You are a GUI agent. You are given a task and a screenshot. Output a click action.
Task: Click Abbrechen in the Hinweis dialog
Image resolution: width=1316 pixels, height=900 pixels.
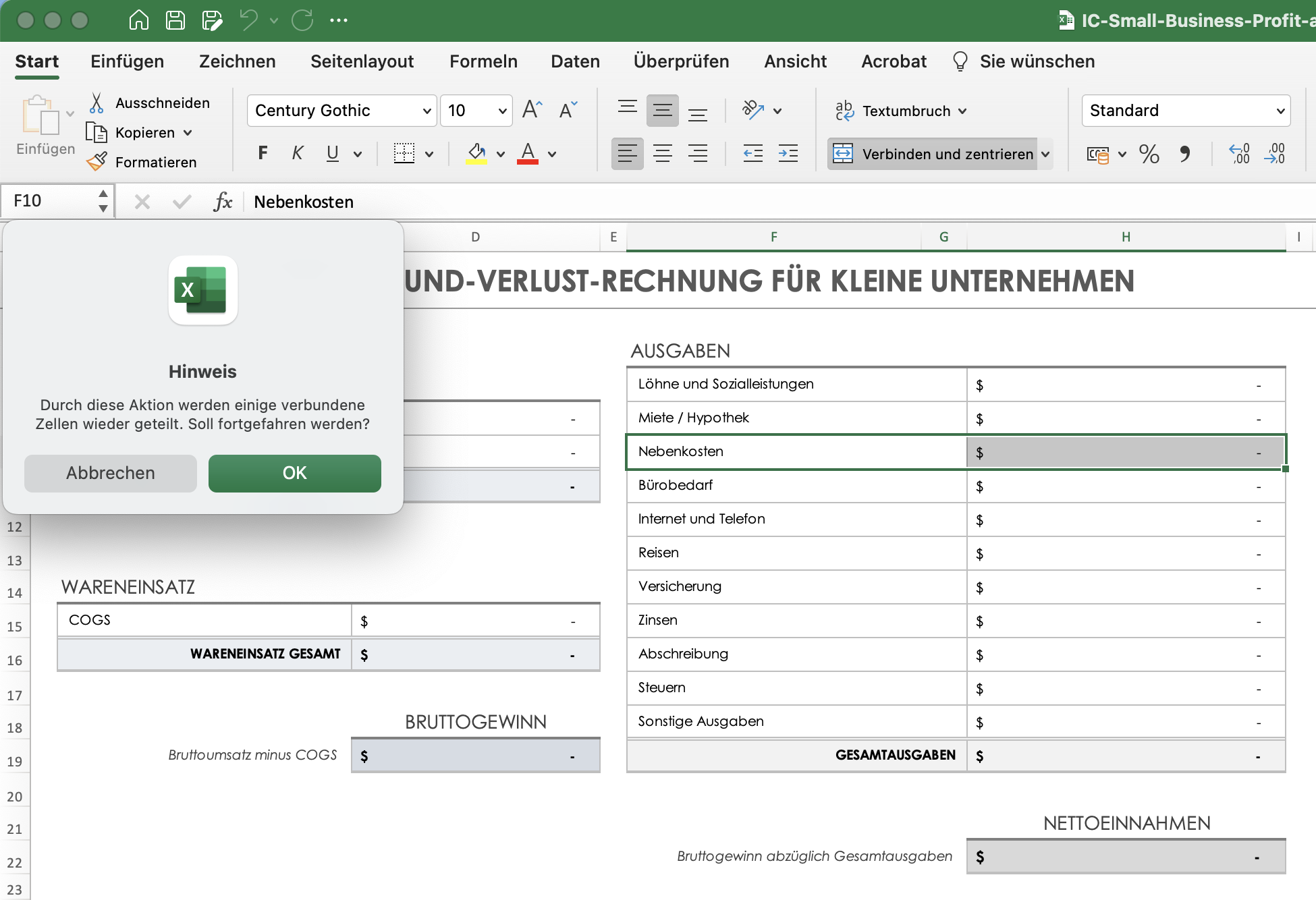(x=111, y=473)
